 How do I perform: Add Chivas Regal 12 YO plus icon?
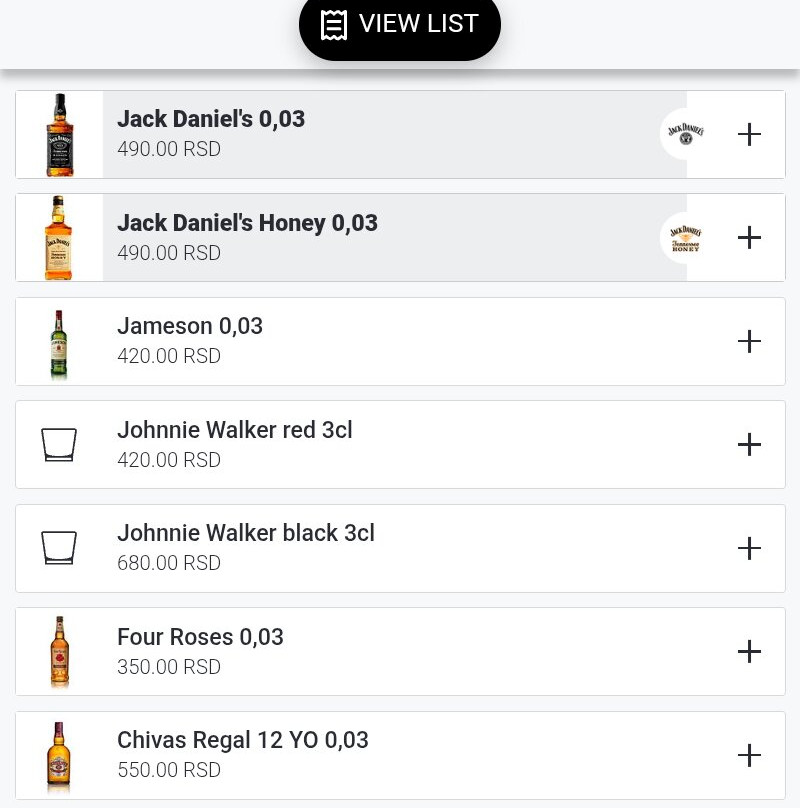point(749,756)
